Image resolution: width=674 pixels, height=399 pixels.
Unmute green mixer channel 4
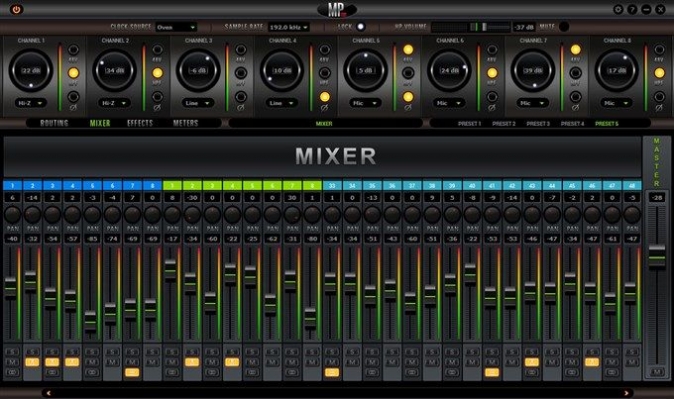coord(232,362)
